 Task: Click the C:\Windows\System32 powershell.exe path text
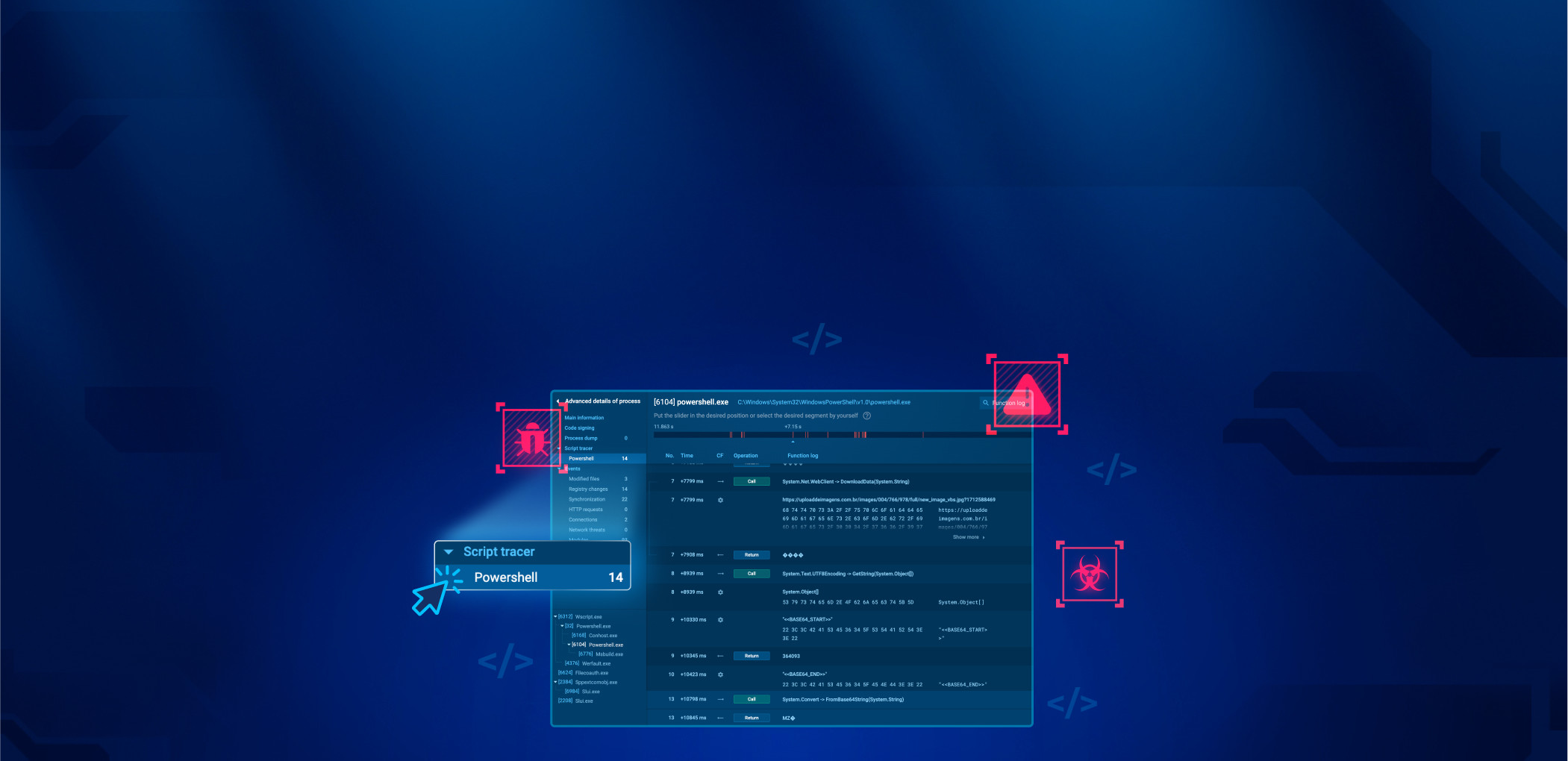coord(824,402)
